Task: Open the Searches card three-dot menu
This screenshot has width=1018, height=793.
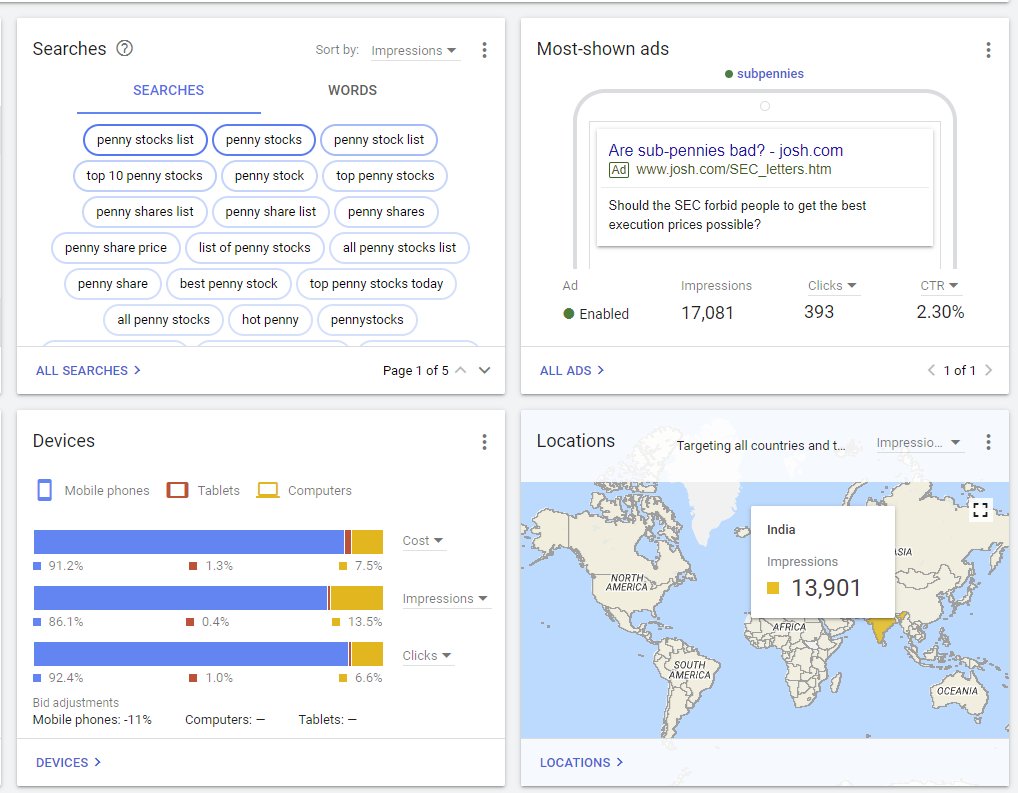Action: coord(484,50)
